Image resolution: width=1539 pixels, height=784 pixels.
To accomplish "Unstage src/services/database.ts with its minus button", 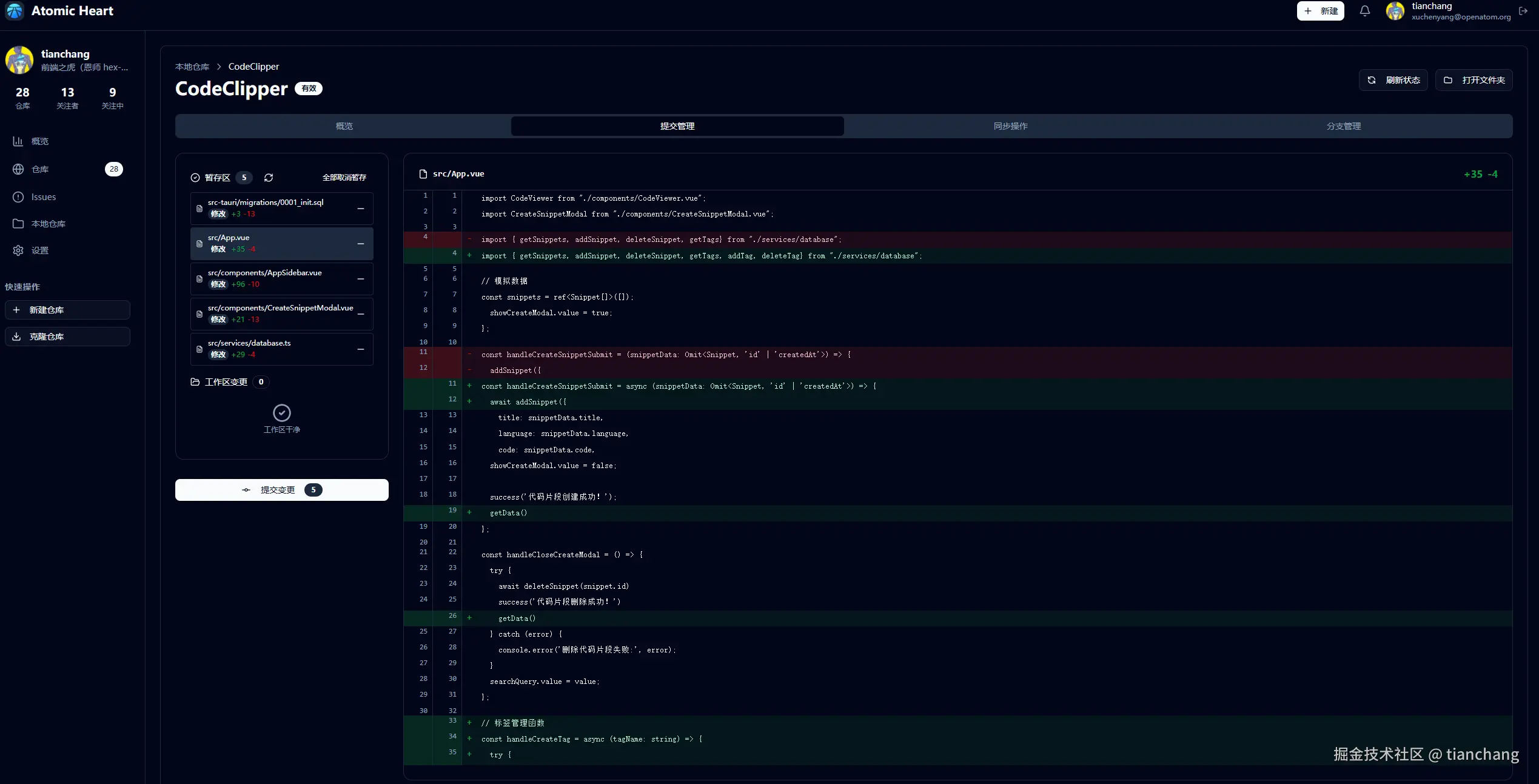I will pyautogui.click(x=361, y=349).
